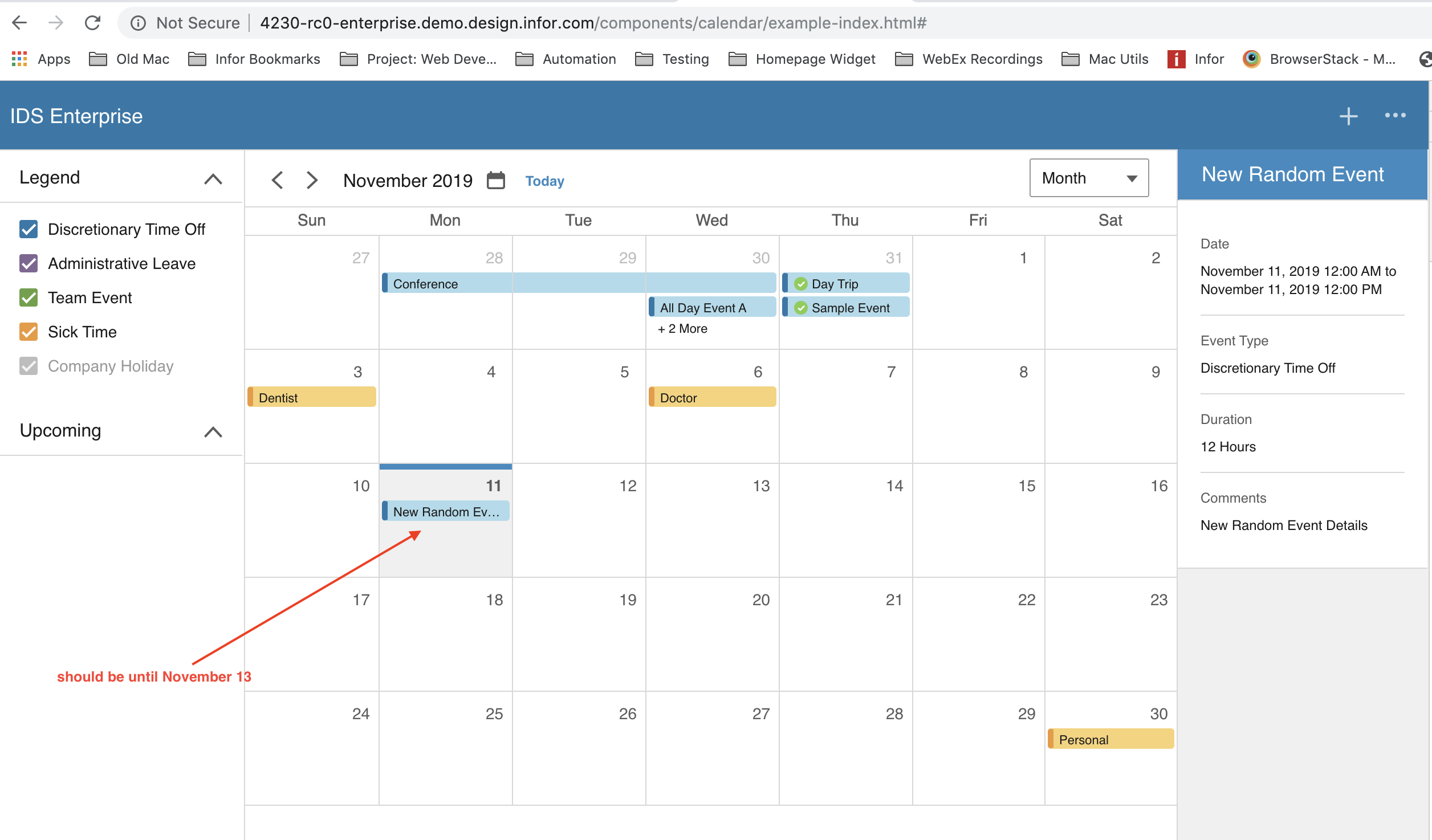Open the three-dots more actions menu
This screenshot has width=1432, height=840.
(x=1395, y=116)
